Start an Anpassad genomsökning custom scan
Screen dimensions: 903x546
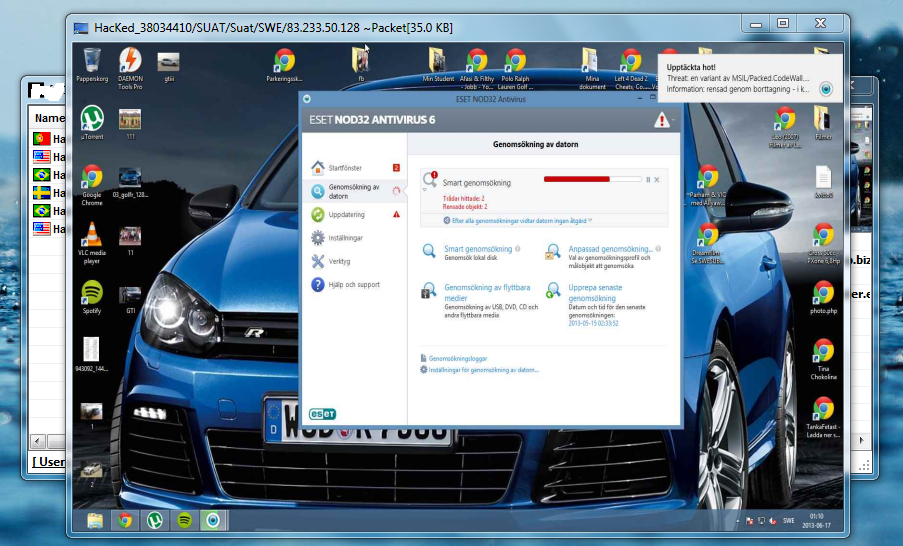(610, 249)
